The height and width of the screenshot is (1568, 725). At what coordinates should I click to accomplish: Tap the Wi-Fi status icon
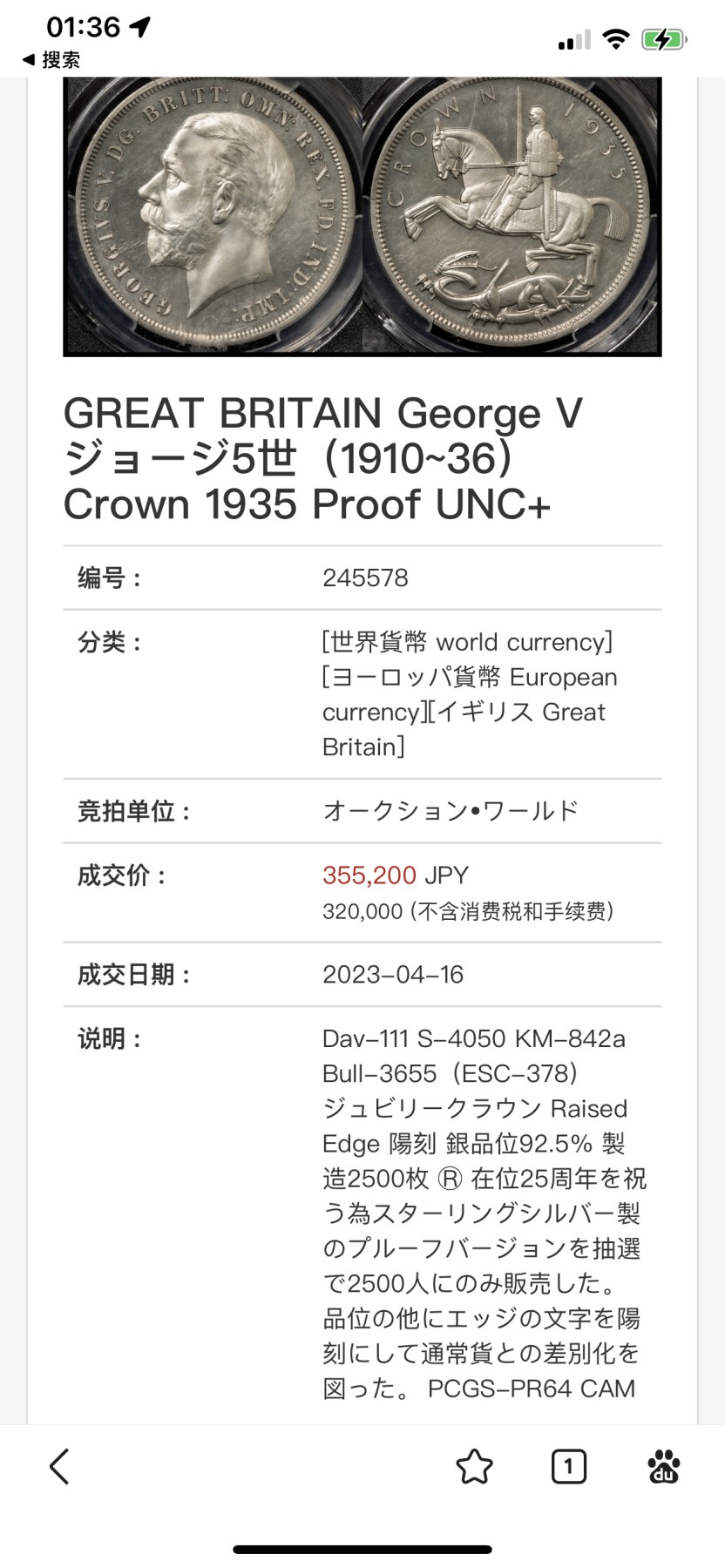(x=616, y=39)
